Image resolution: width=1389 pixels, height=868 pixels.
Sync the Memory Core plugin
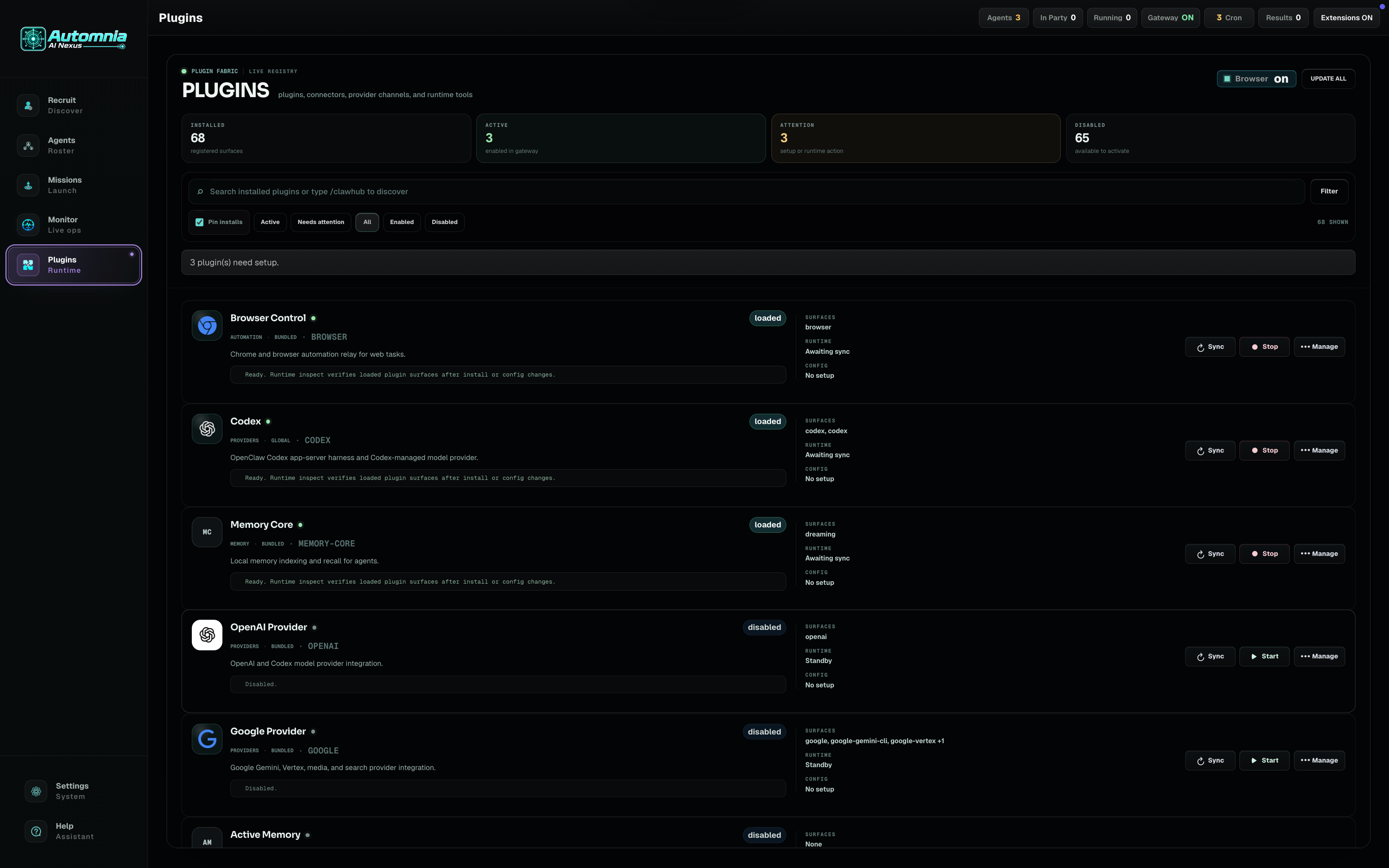(1210, 554)
